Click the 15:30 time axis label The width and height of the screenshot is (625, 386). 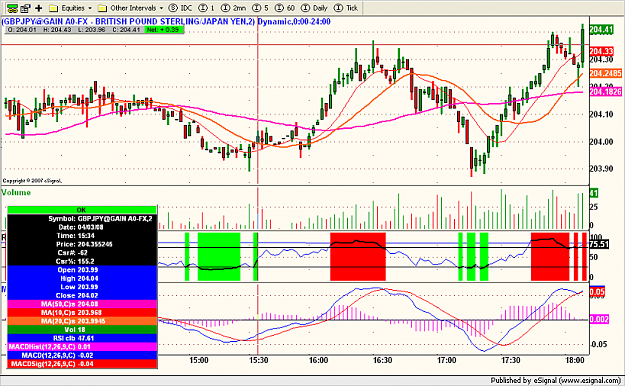(x=258, y=360)
